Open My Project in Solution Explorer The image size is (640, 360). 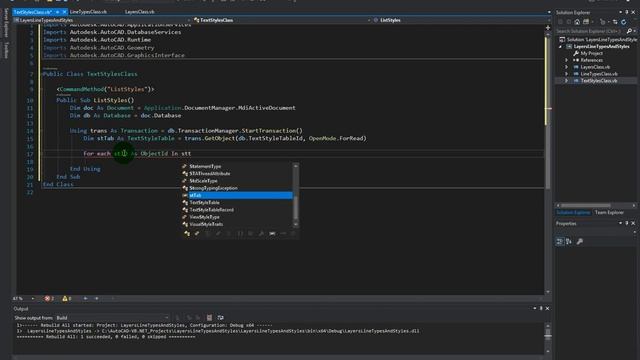[591, 53]
